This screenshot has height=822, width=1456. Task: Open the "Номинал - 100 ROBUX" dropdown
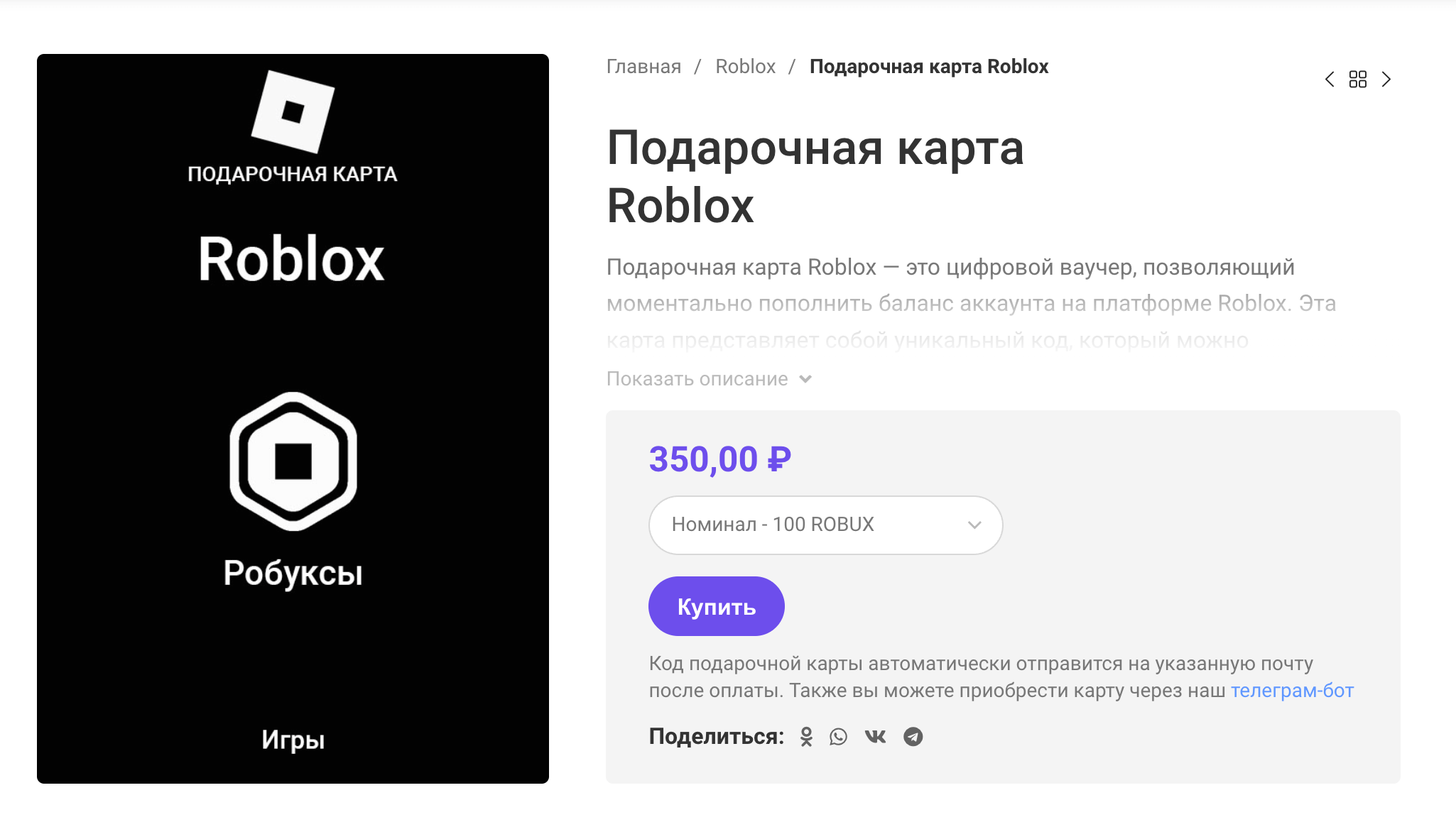coord(825,525)
